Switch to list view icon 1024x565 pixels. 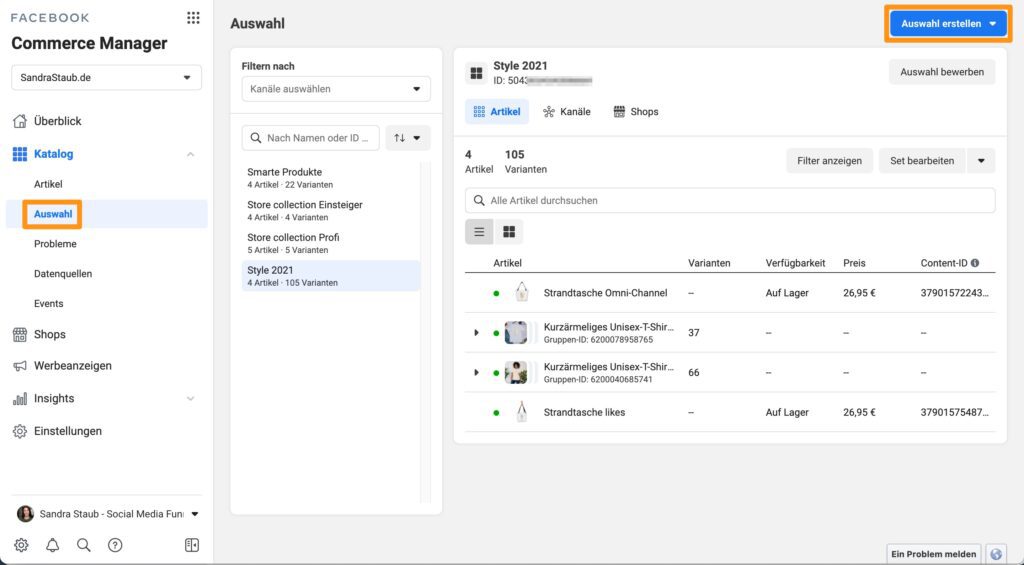click(x=479, y=232)
